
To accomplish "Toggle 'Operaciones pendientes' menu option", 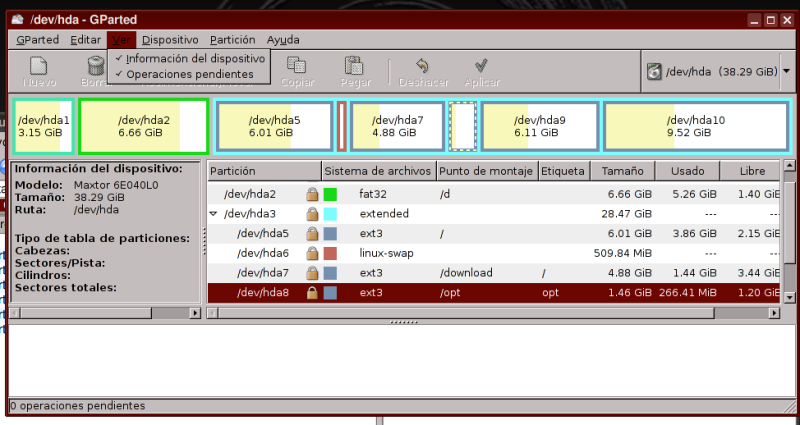I will [189, 74].
